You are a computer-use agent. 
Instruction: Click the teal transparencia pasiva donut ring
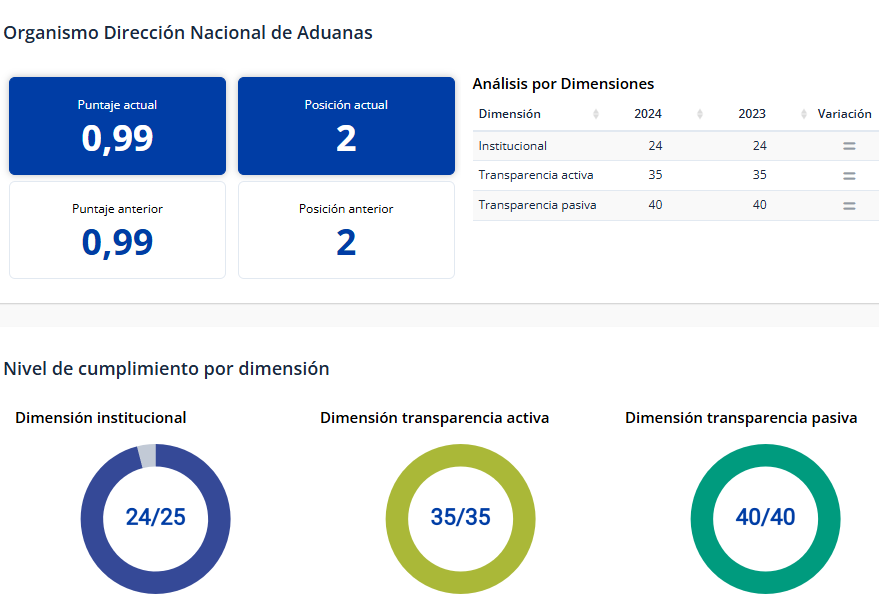pyautogui.click(x=703, y=518)
